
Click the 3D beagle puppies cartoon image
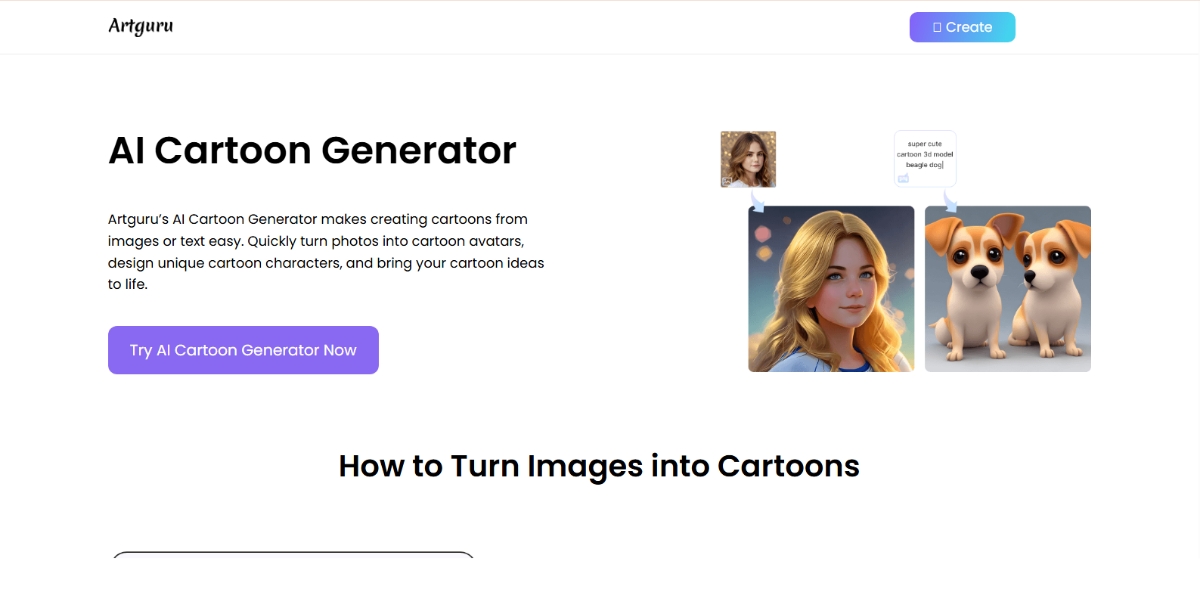click(x=1008, y=289)
